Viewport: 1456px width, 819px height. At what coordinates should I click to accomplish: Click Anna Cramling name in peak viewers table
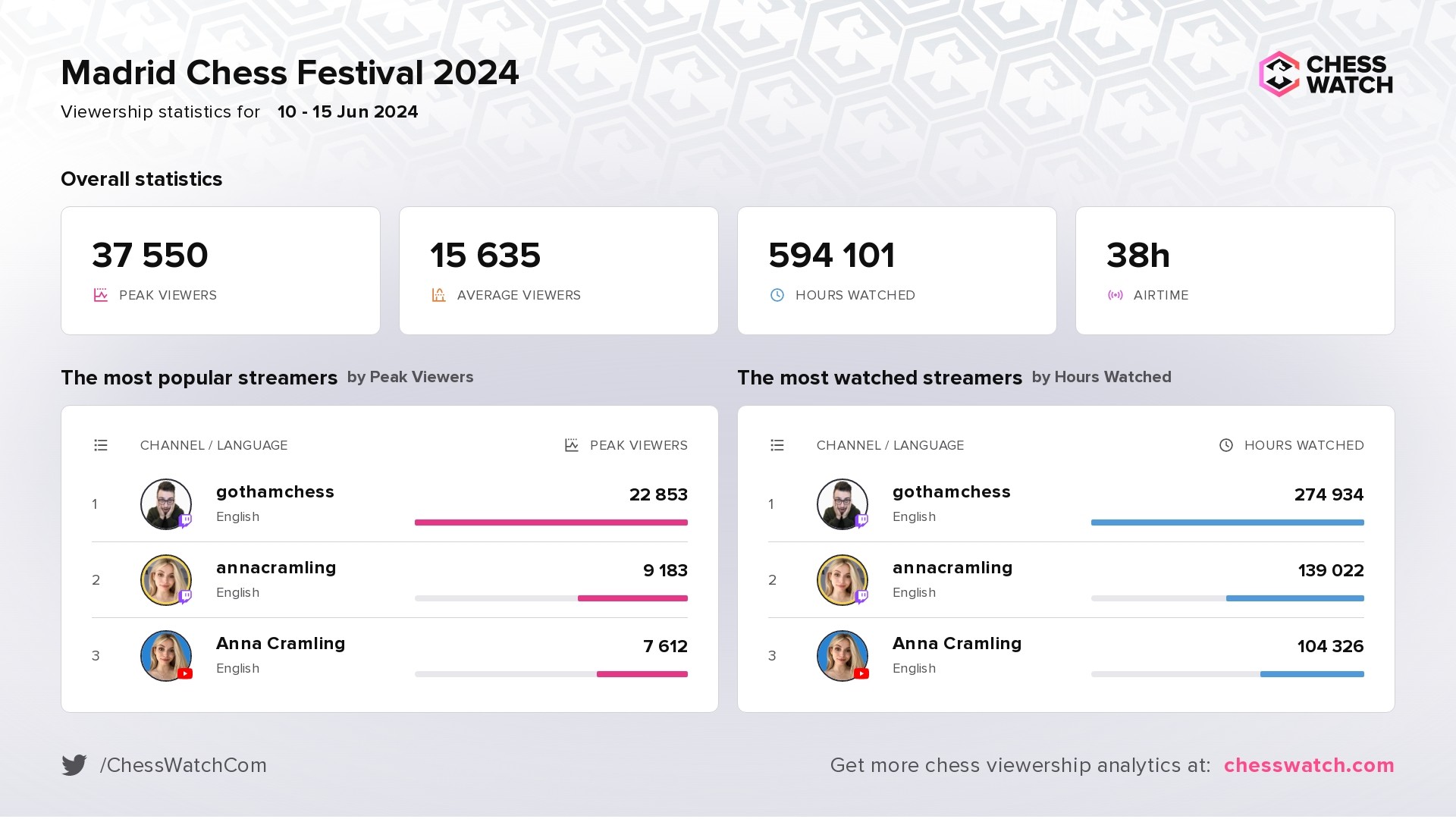281,644
